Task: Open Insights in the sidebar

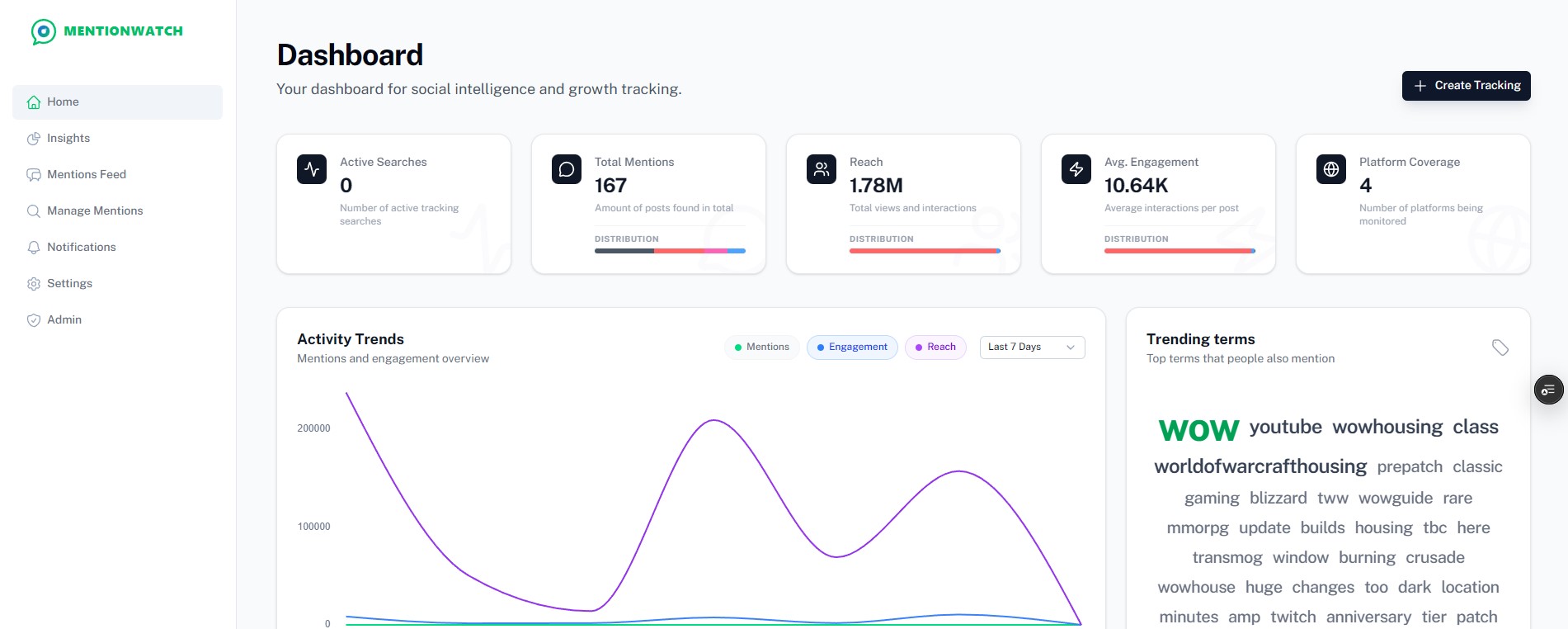Action: [x=68, y=139]
